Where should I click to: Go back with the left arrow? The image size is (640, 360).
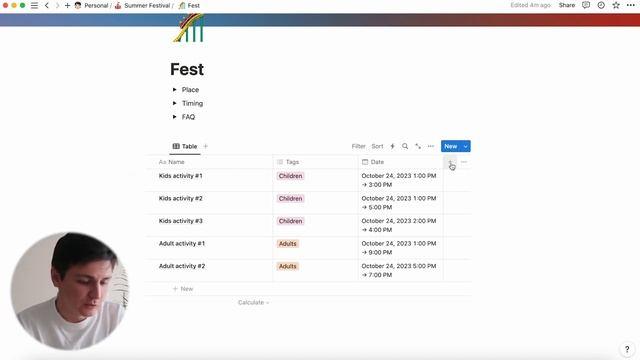click(x=47, y=5)
